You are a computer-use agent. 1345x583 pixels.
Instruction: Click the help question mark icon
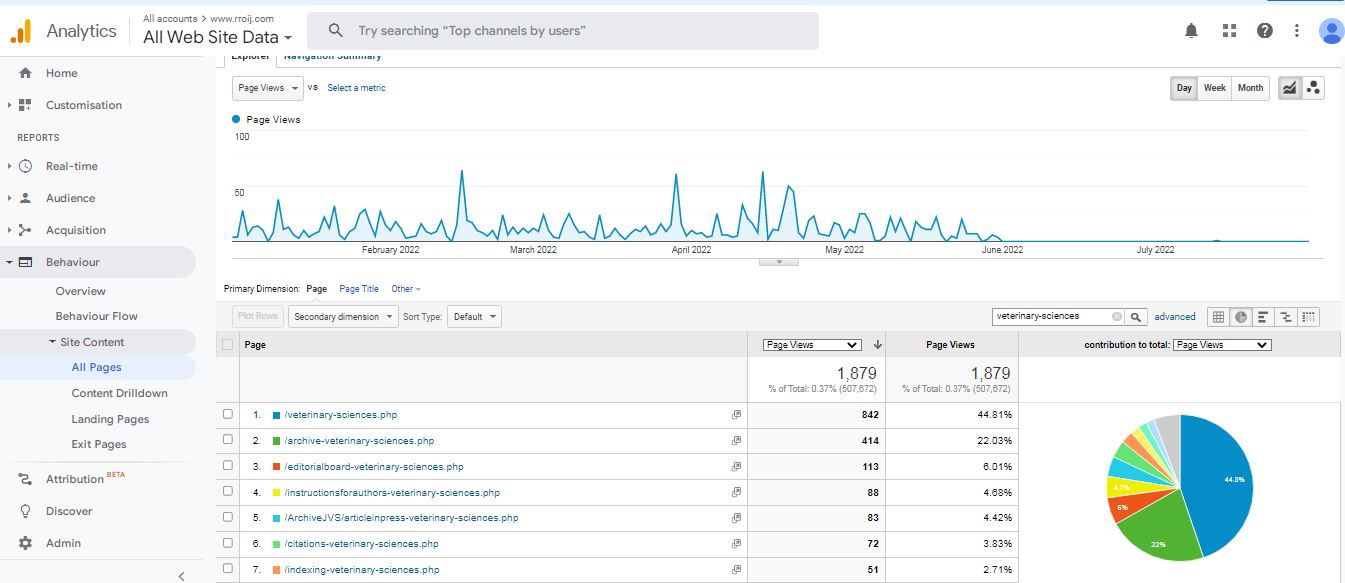click(x=1265, y=31)
